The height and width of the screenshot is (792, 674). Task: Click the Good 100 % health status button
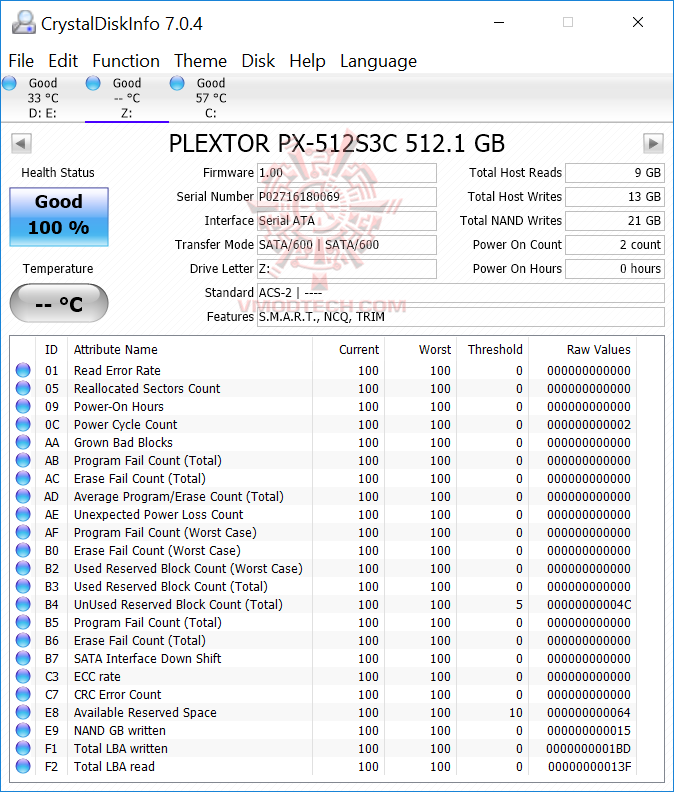(x=59, y=217)
